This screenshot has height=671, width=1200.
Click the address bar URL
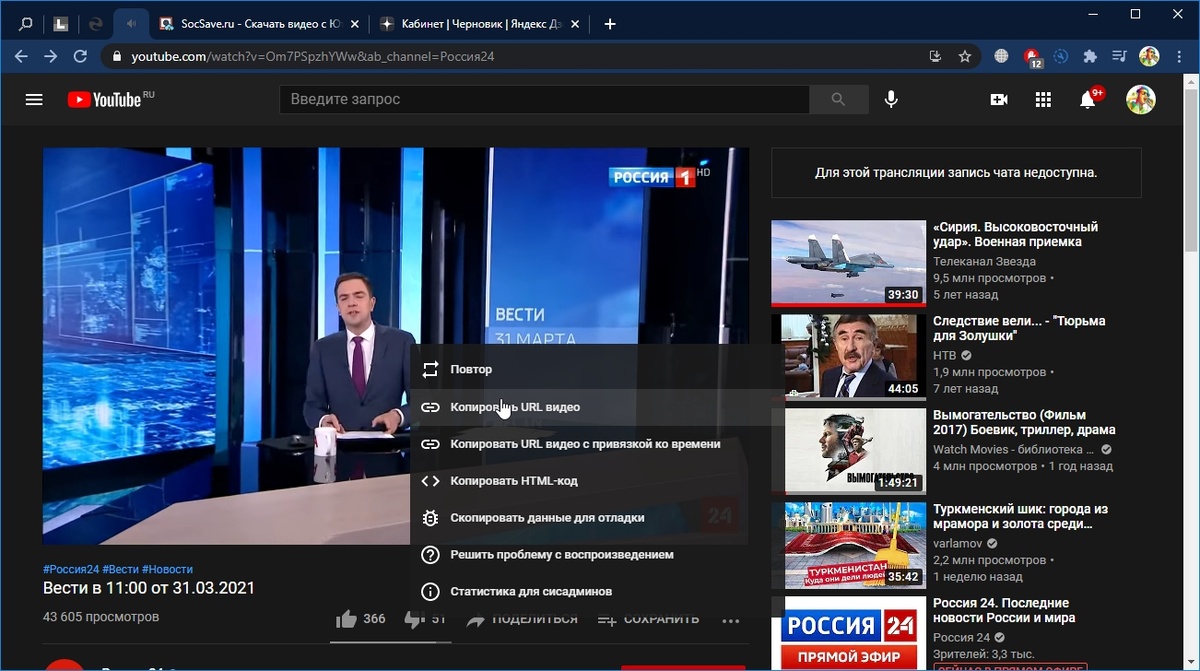click(x=313, y=57)
